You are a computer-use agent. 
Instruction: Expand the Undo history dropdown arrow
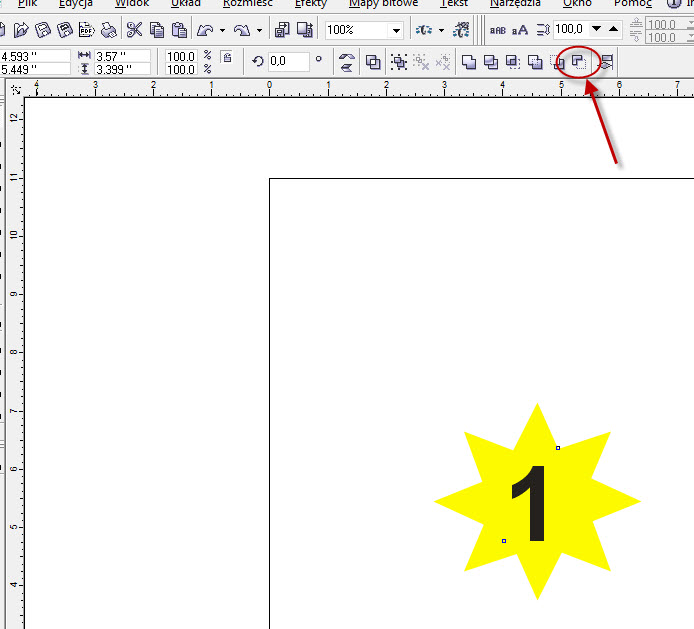(x=222, y=30)
